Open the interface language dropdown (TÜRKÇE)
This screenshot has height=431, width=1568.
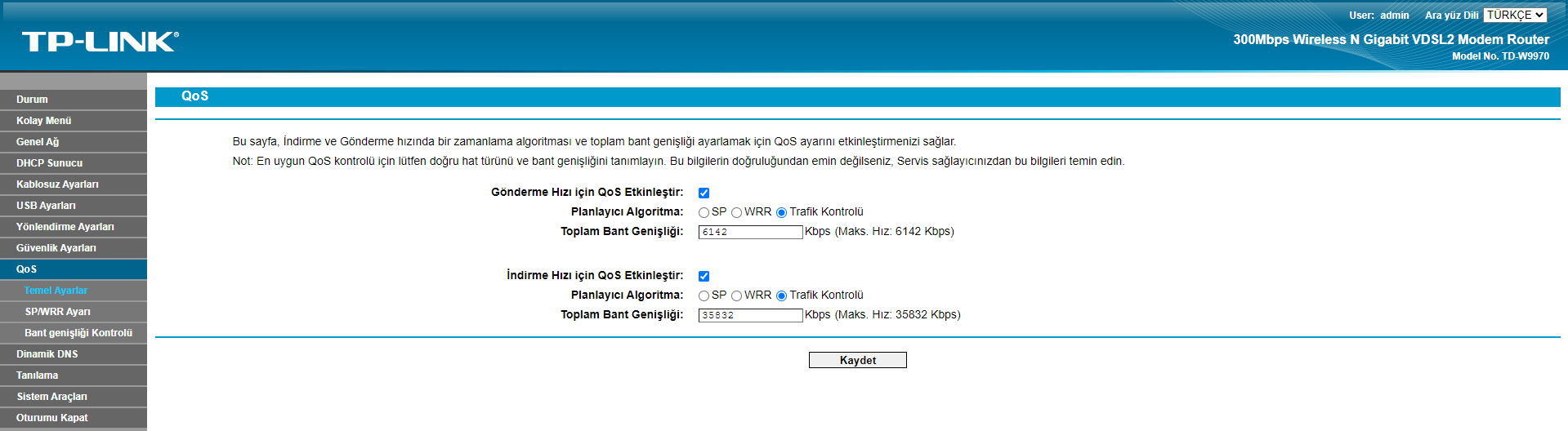(1516, 15)
